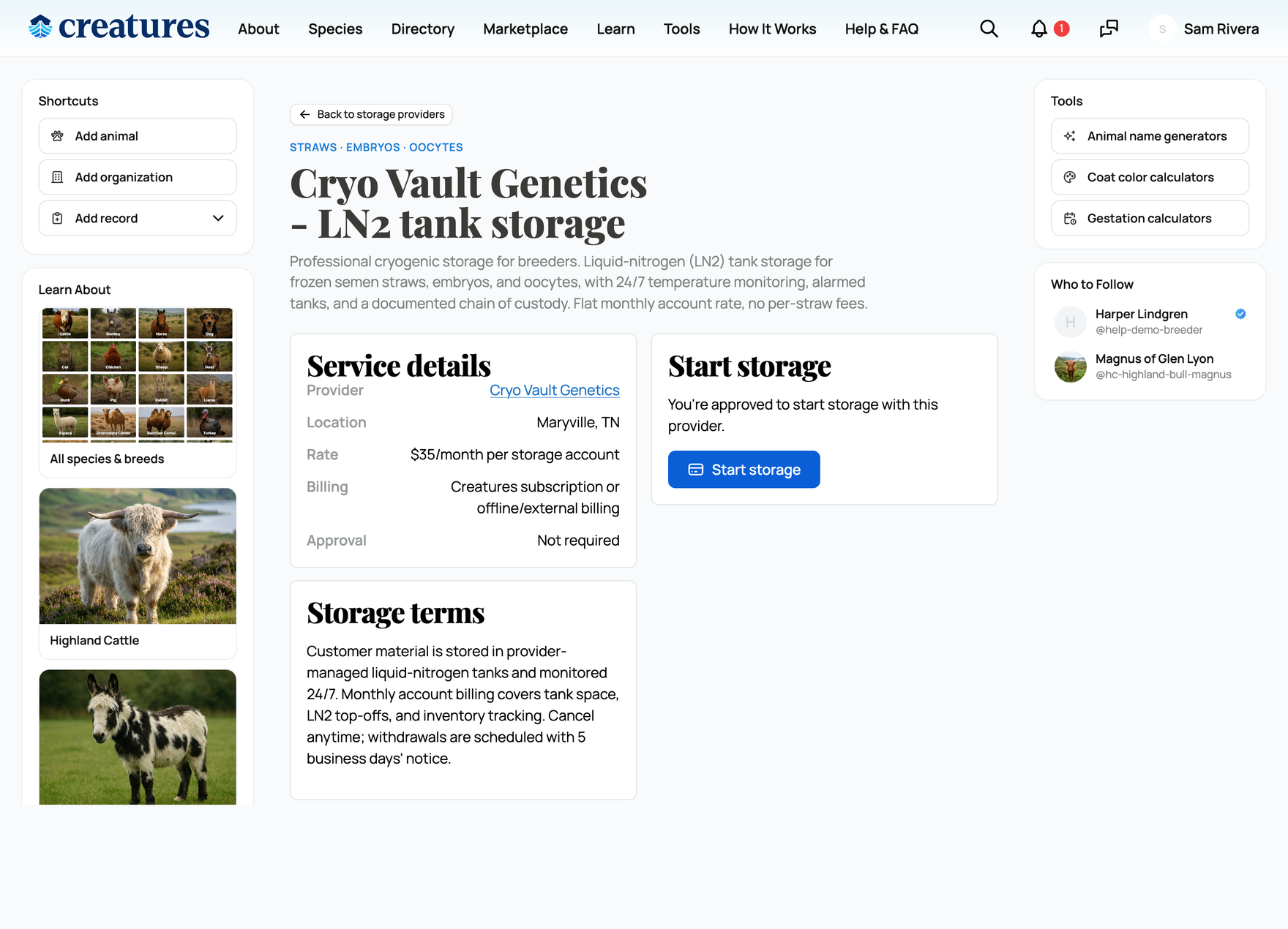Viewport: 1288px width, 929px height.
Task: Click '@help-demo-breeder' handle
Action: (1149, 330)
